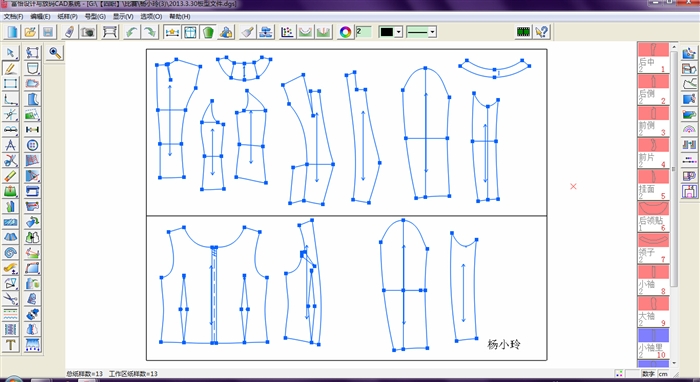Viewport: 700px width, 382px height.
Task: Open the 文档(F) menu
Action: (13, 17)
